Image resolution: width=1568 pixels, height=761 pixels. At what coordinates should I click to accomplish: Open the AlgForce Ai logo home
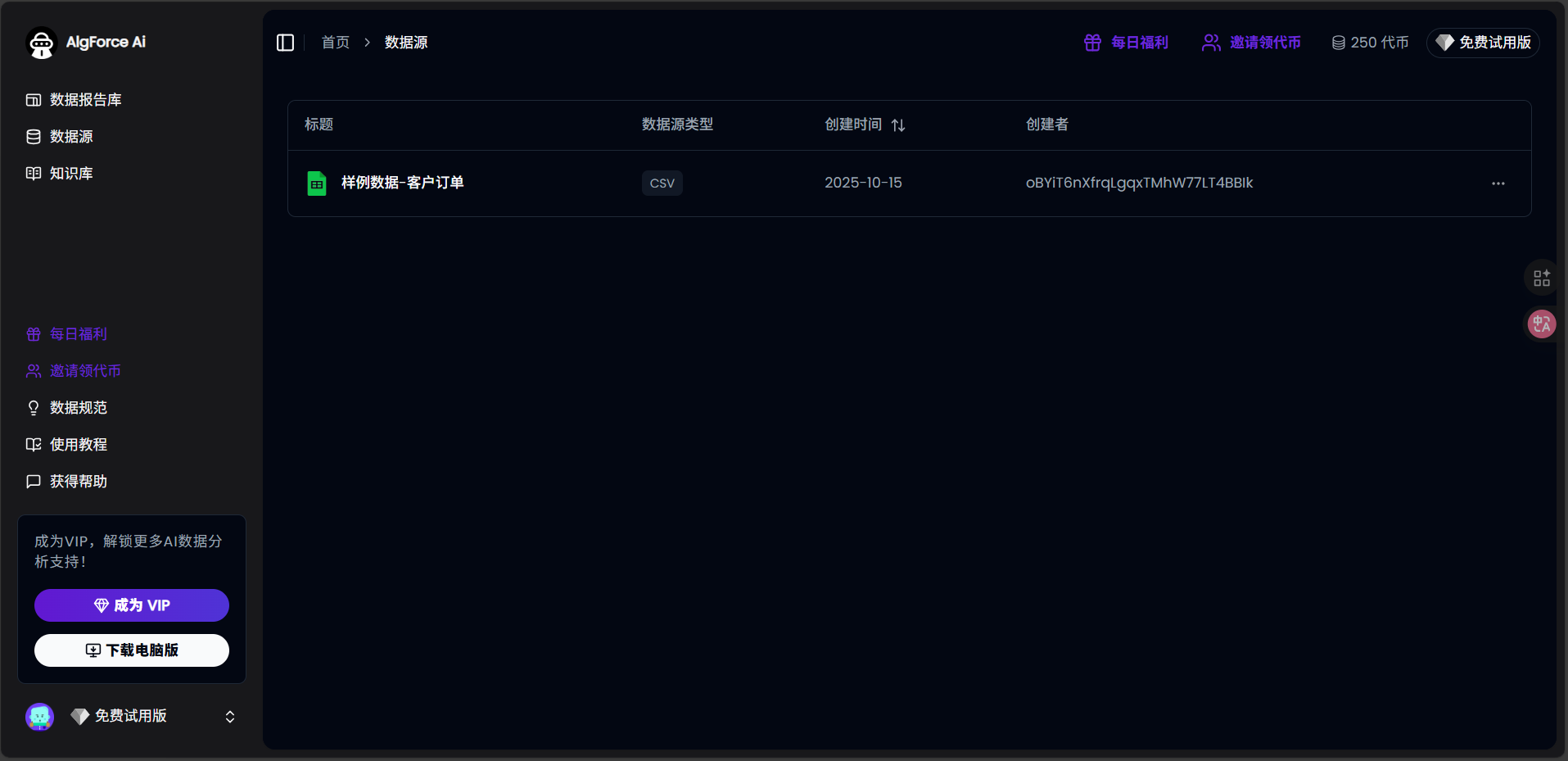tap(86, 43)
